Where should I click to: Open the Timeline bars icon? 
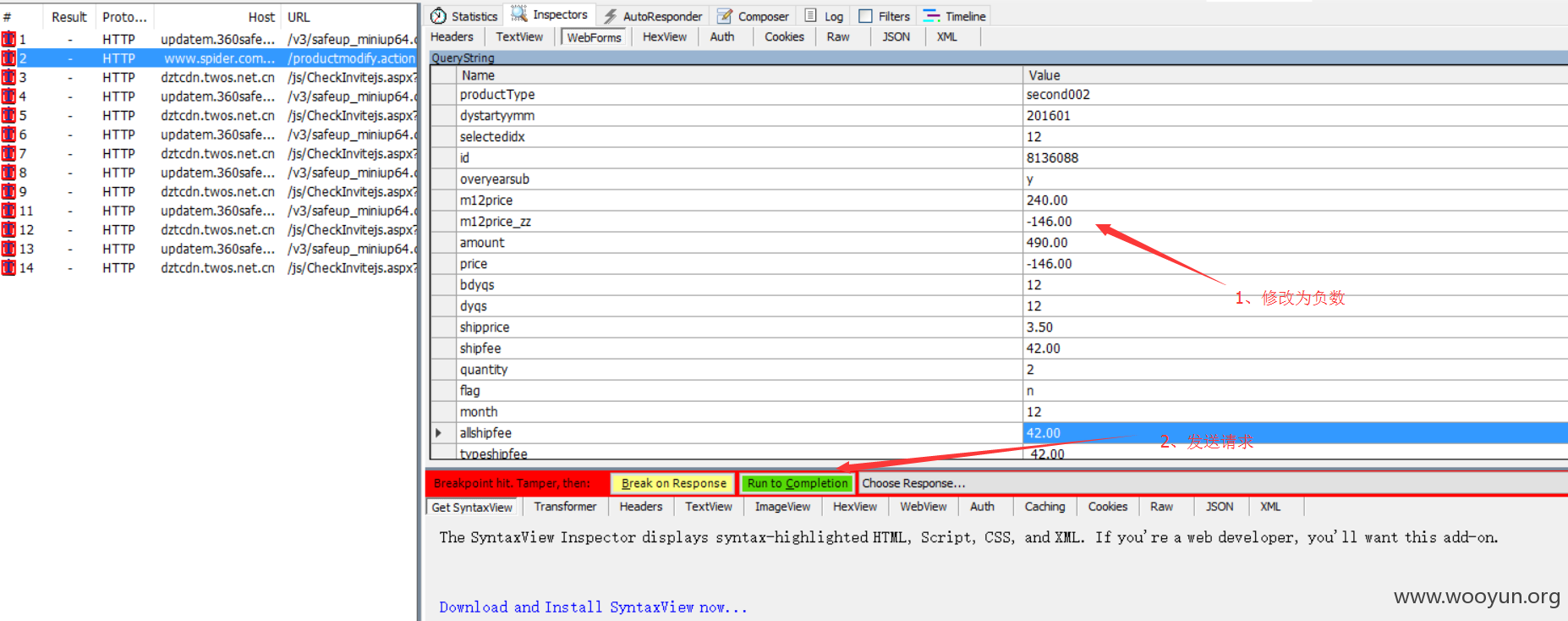pos(931,16)
